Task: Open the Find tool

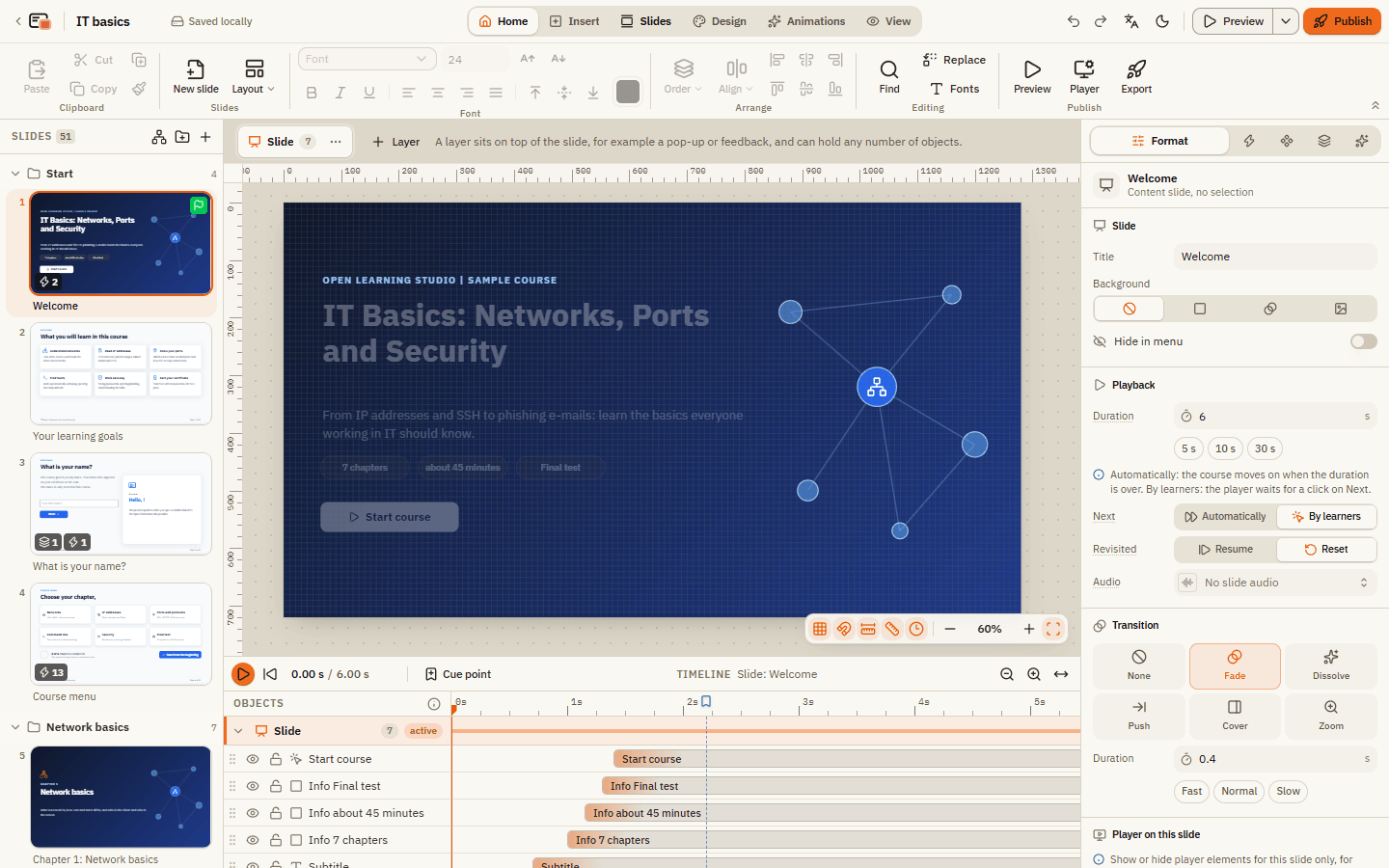Action: (889, 75)
